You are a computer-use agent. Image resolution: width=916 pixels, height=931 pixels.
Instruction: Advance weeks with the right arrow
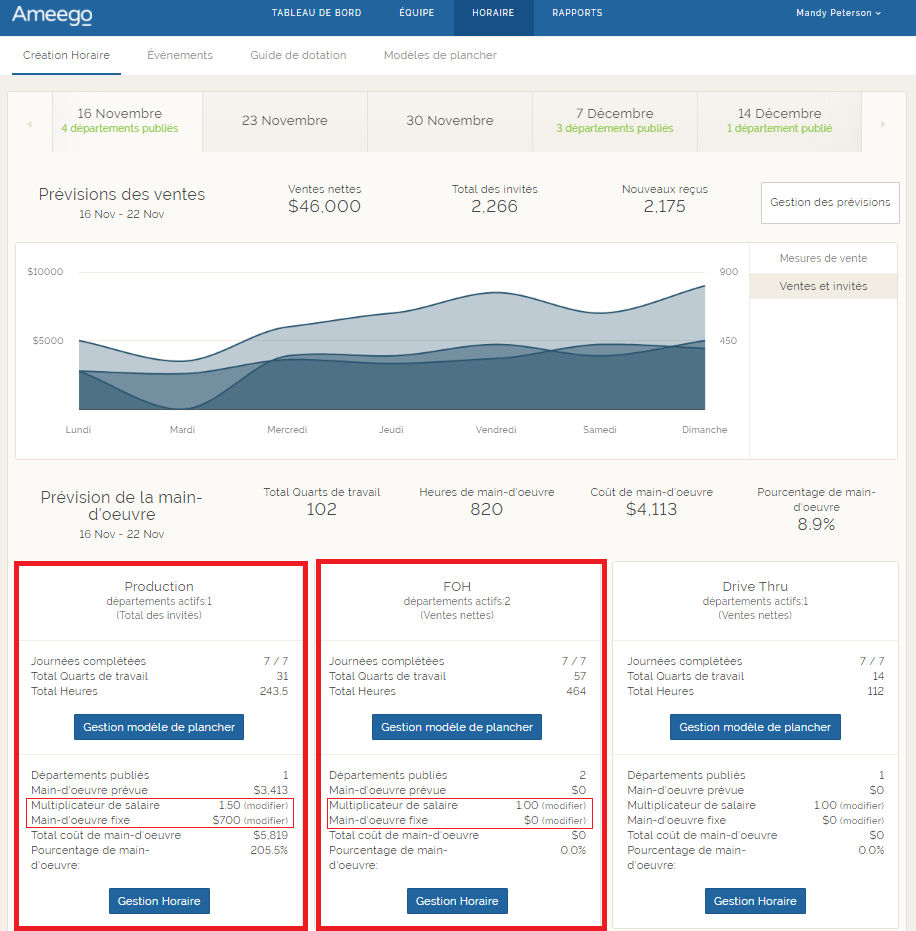coord(882,124)
